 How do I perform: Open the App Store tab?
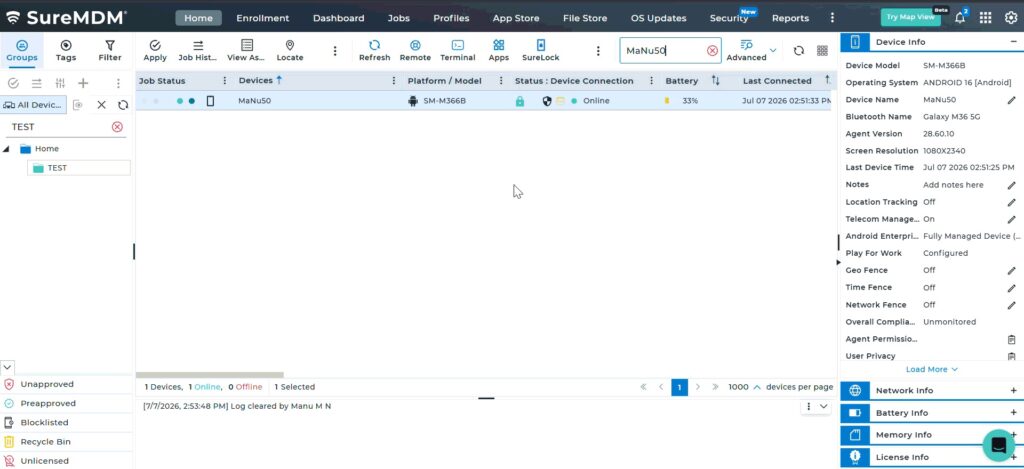(516, 18)
